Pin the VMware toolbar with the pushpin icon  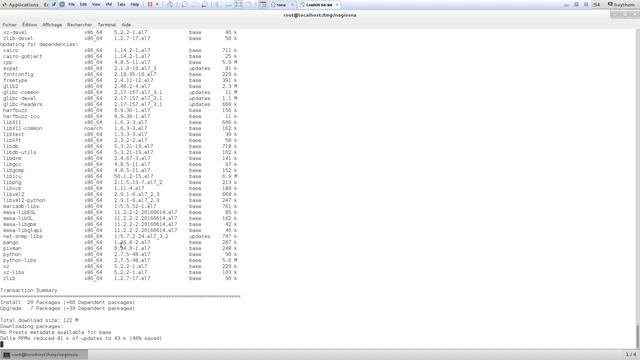tap(54, 4)
